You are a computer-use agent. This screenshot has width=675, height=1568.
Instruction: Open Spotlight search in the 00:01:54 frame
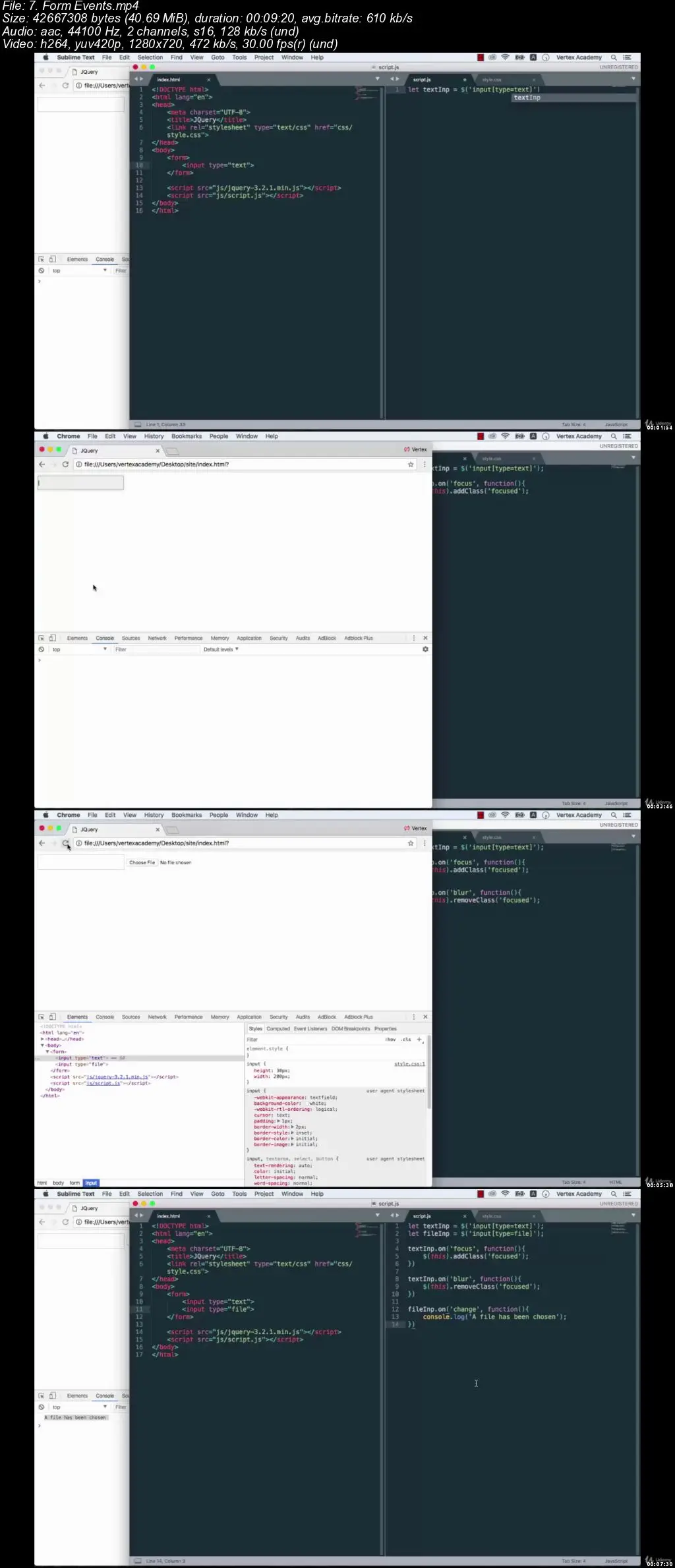(614, 57)
